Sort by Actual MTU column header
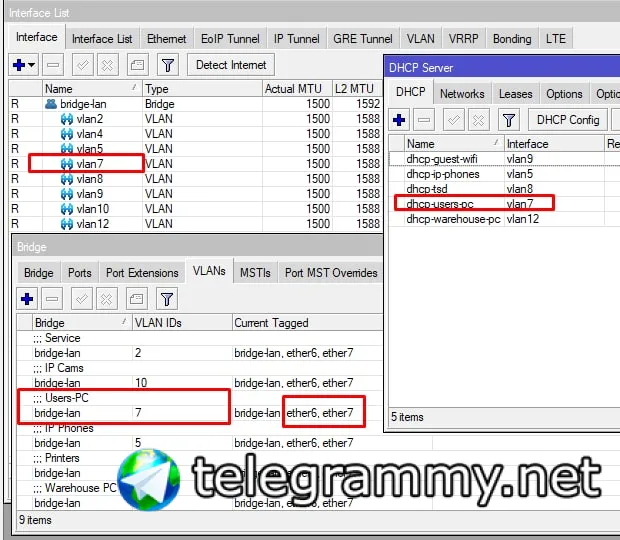The image size is (620, 540). point(297,89)
